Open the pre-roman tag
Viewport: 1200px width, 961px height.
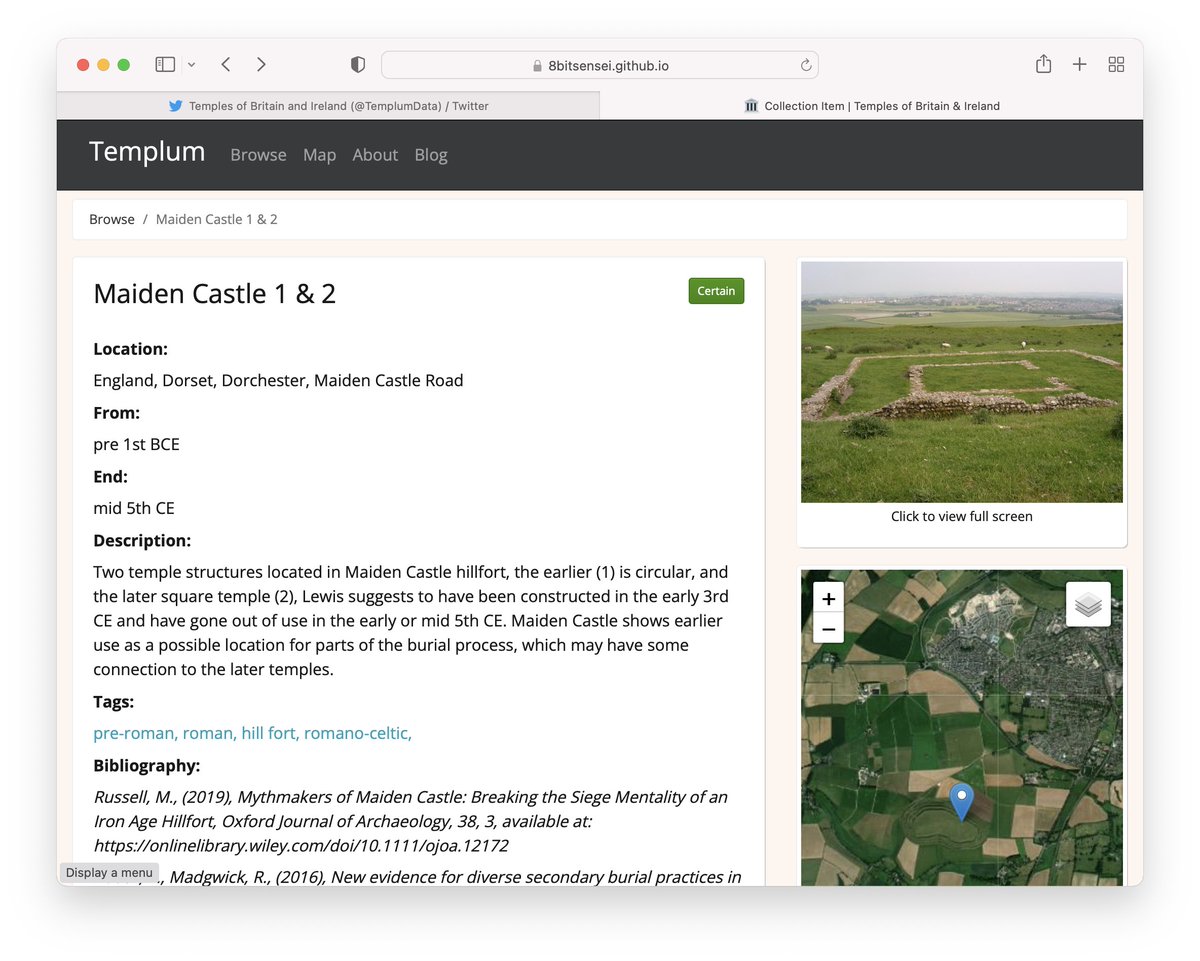(135, 733)
